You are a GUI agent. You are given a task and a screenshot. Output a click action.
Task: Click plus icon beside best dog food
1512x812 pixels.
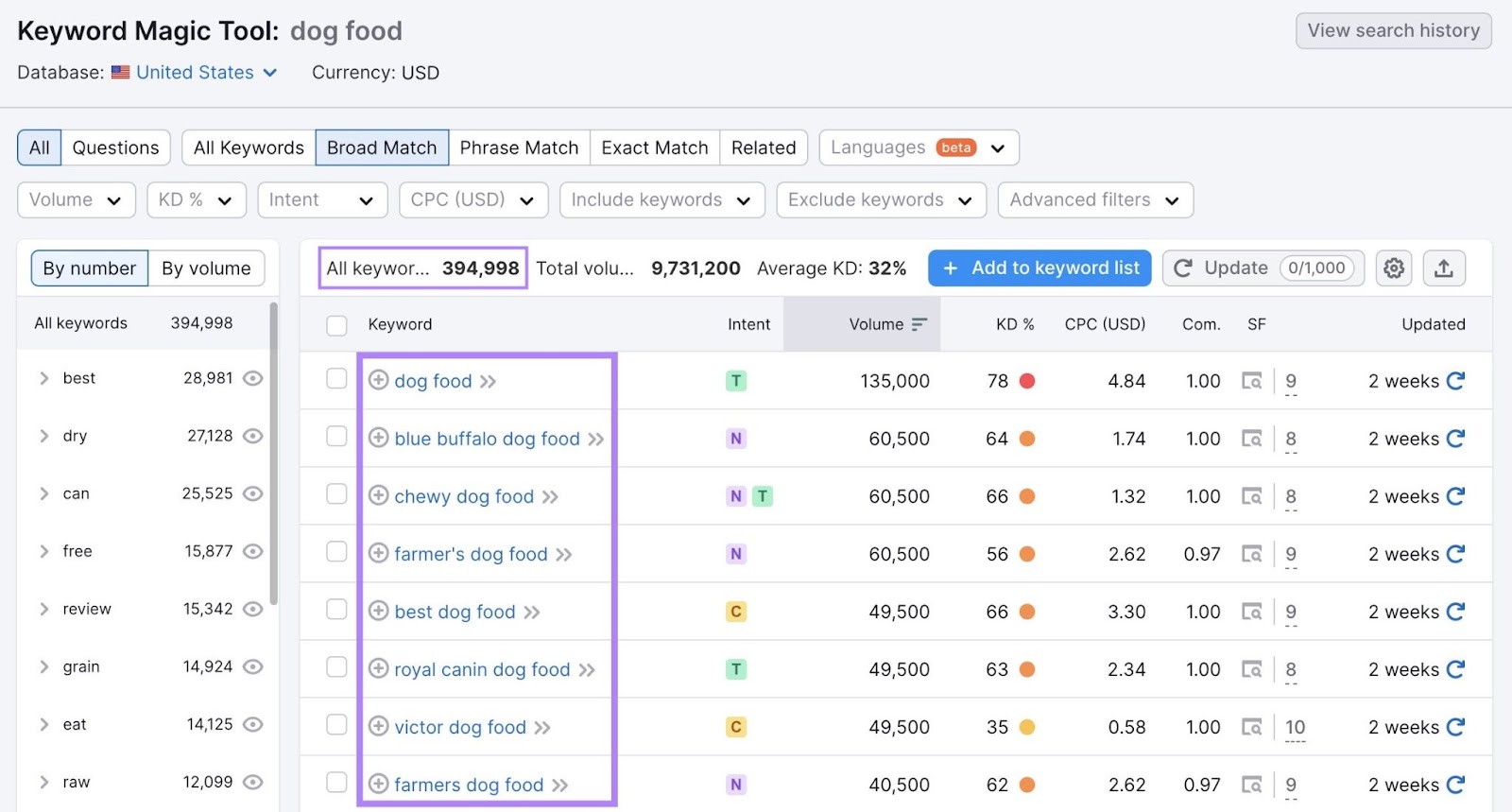(378, 611)
